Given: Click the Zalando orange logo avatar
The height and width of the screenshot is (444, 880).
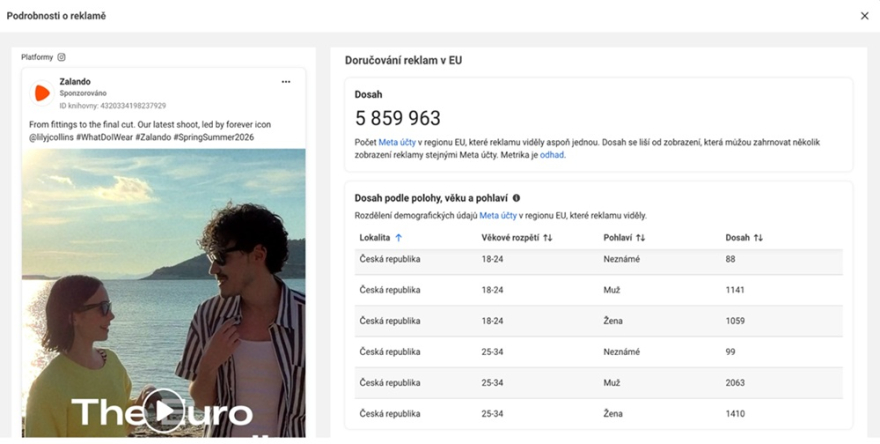Looking at the screenshot, I should (42, 93).
